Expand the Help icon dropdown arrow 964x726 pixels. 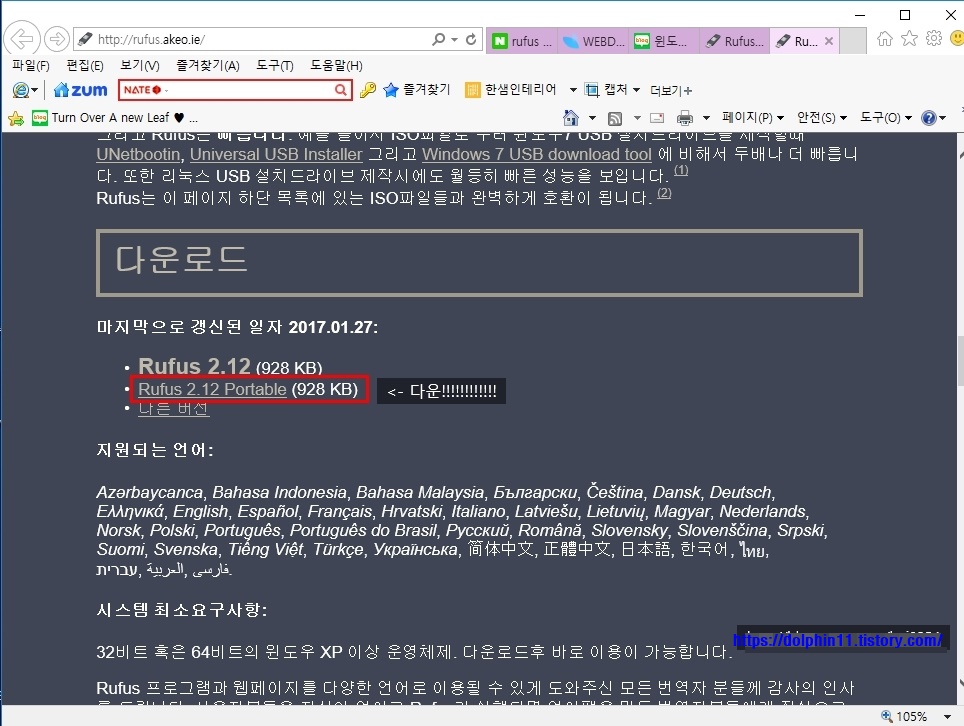coord(942,118)
